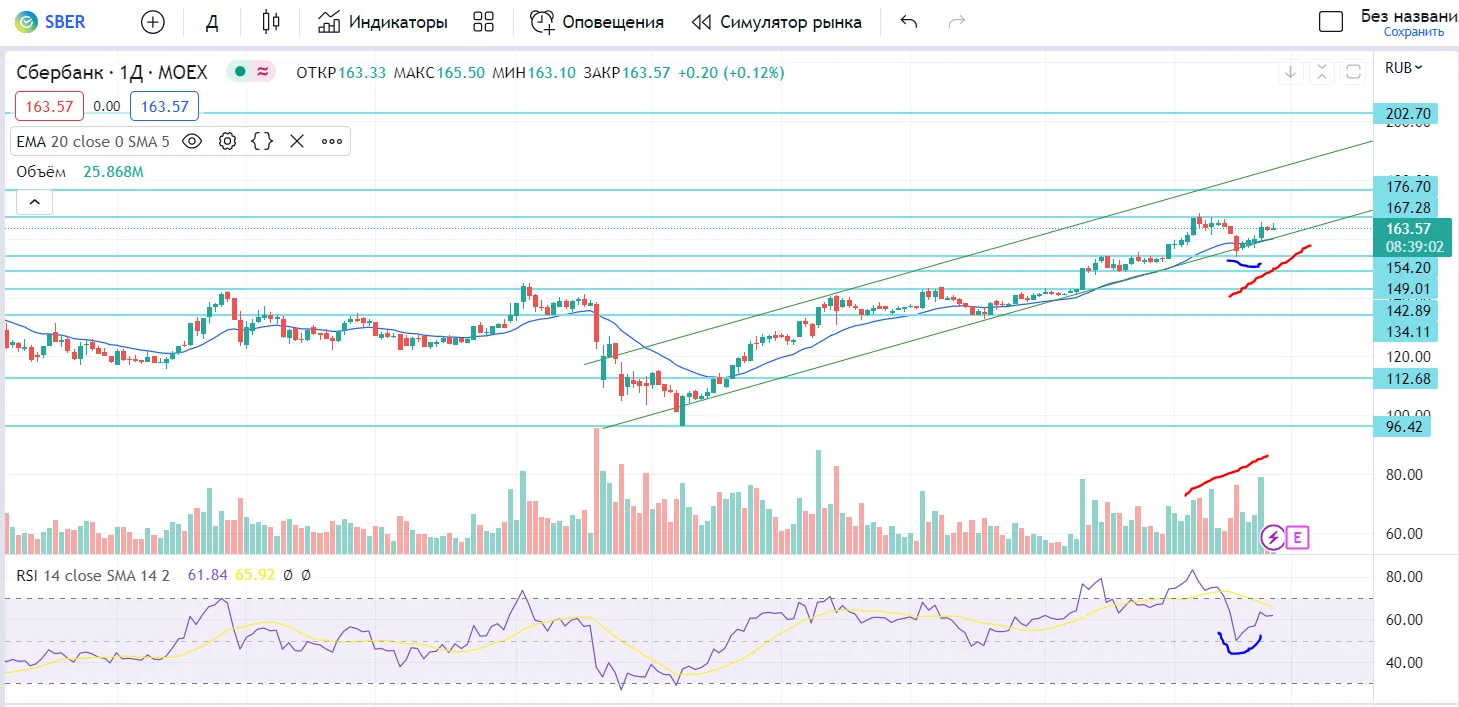Select the EMA 20 close 0 SMA 5 legend

pos(93,142)
